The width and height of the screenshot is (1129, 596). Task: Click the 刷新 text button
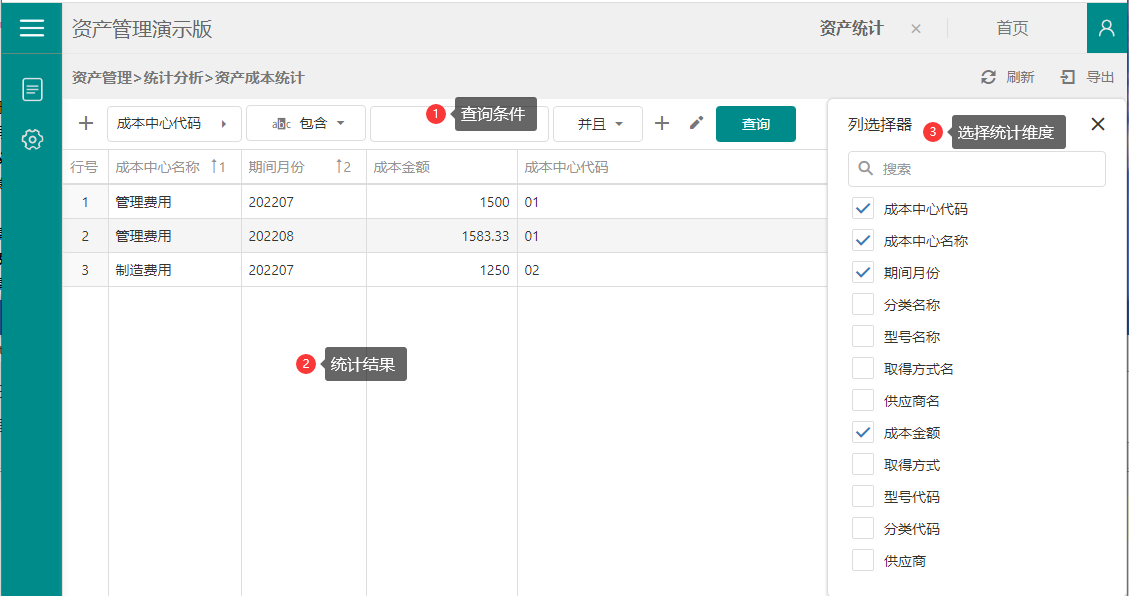click(x=1020, y=77)
